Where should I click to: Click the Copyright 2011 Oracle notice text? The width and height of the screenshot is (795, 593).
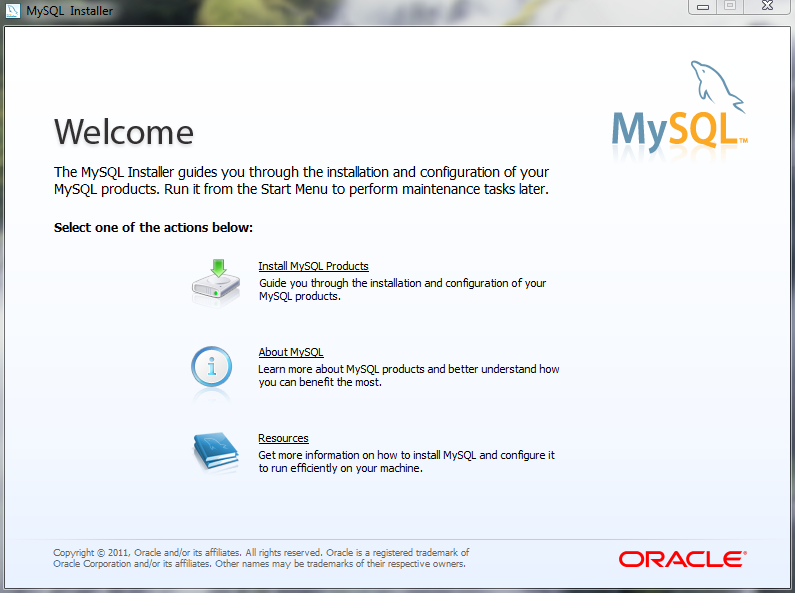pos(261,558)
